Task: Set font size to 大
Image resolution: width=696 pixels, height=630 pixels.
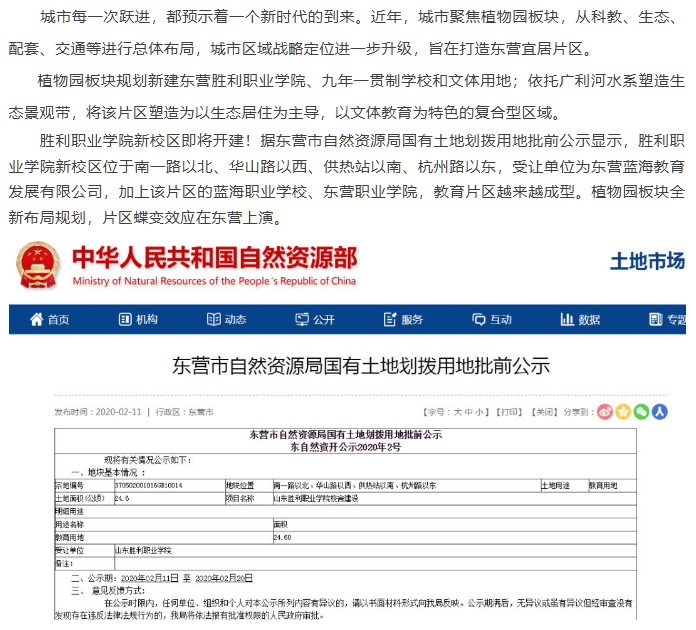Action: pyautogui.click(x=458, y=412)
